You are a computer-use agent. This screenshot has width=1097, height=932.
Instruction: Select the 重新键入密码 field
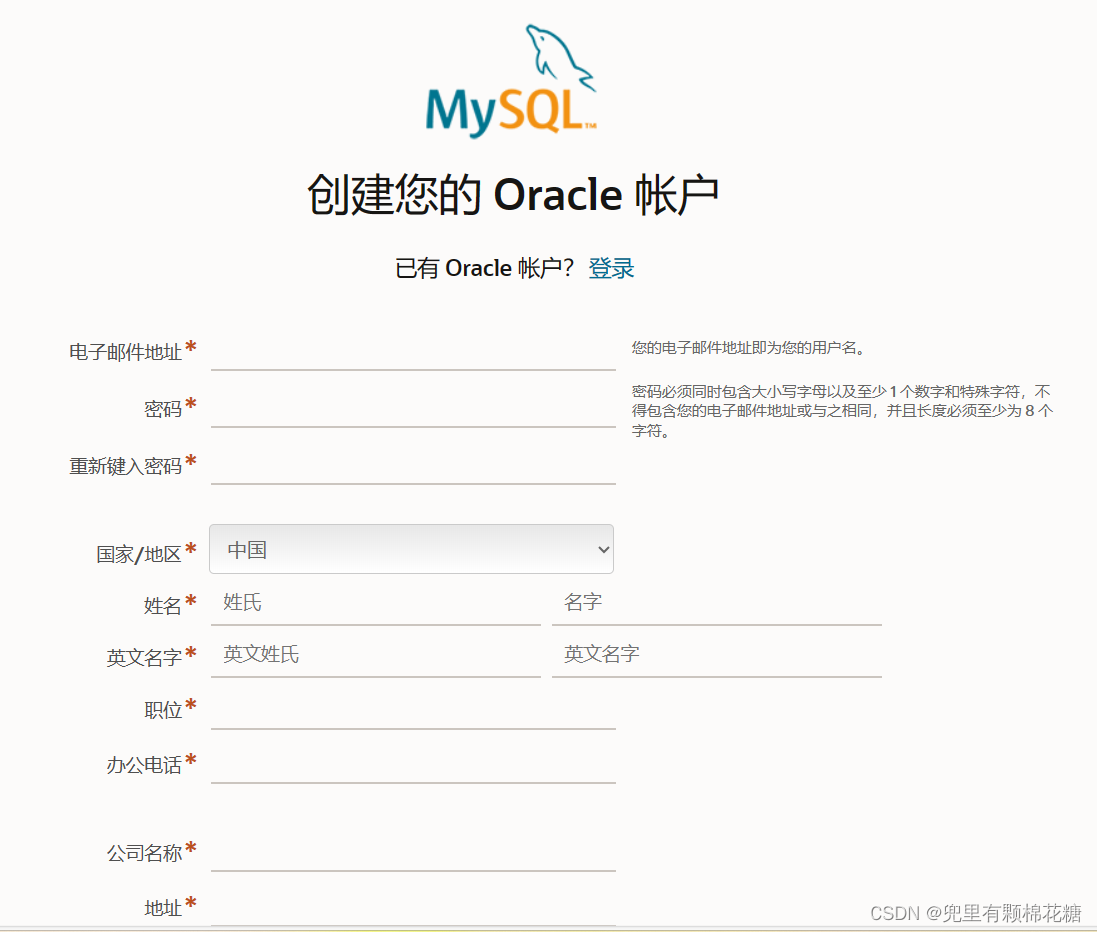(x=413, y=467)
